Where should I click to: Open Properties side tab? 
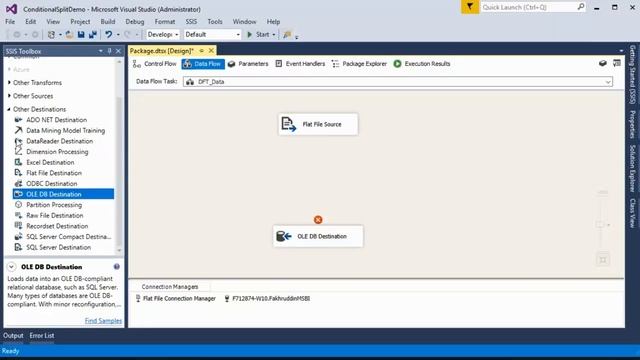[x=632, y=124]
